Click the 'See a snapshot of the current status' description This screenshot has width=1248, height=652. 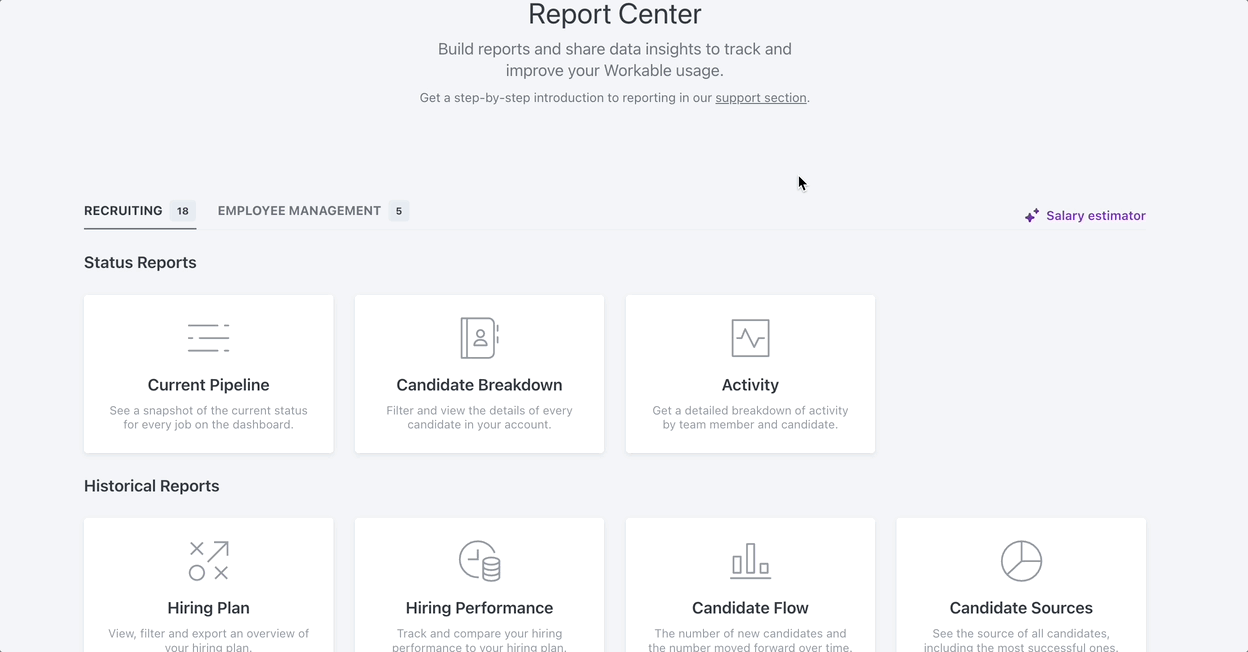(x=208, y=418)
